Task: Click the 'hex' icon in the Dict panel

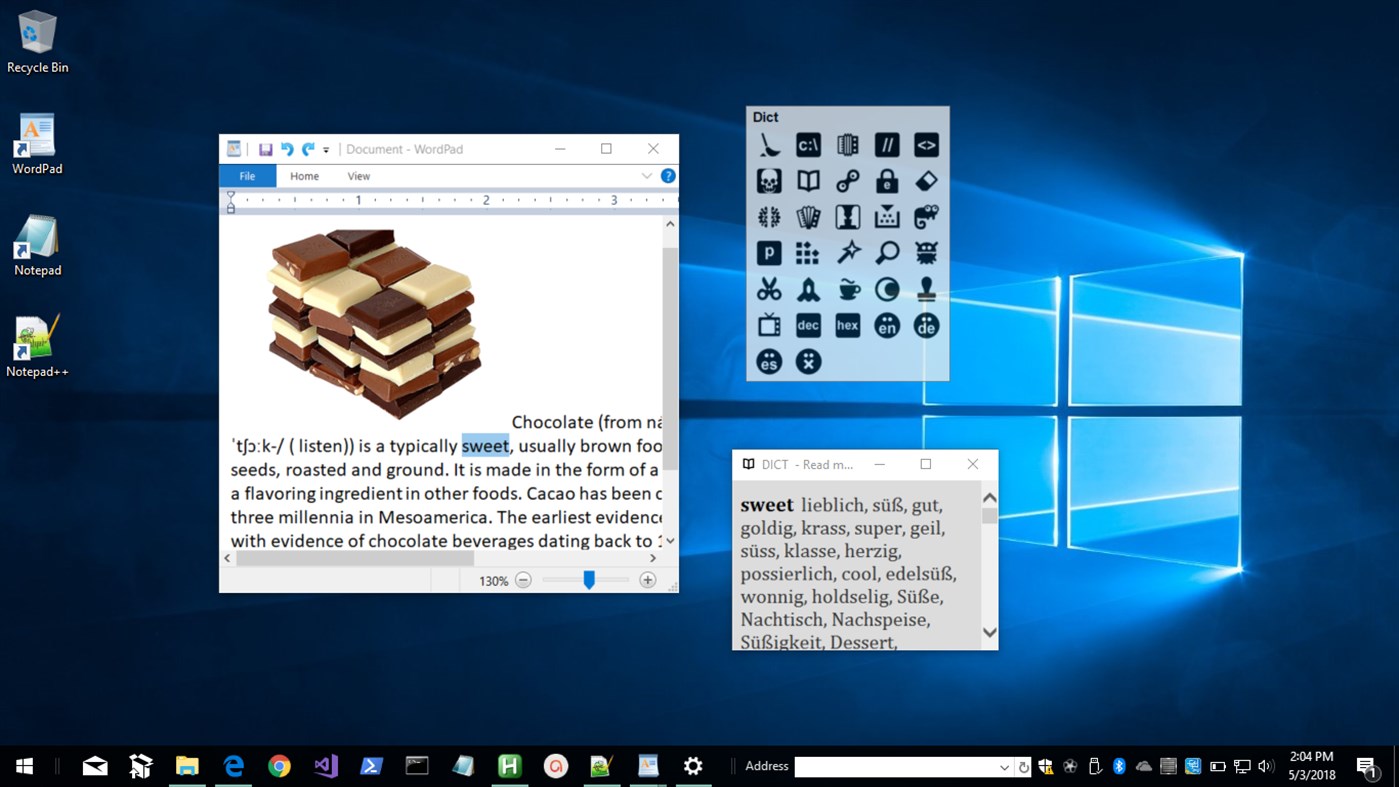Action: click(848, 325)
